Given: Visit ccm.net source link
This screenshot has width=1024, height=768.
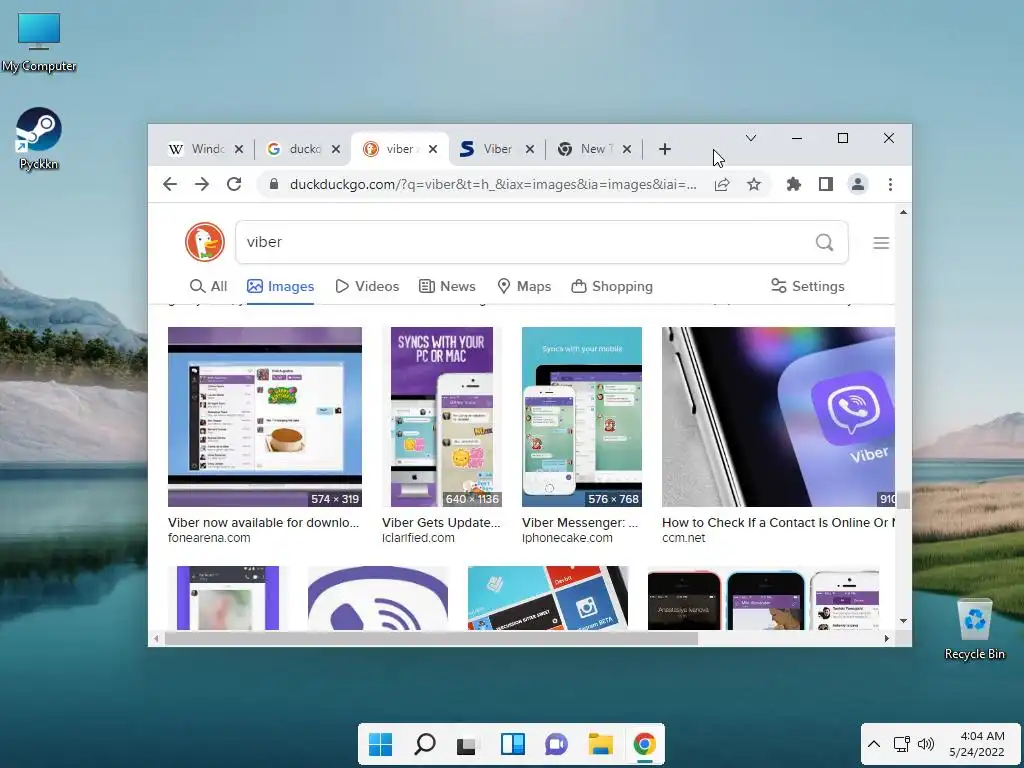Looking at the screenshot, I should pyautogui.click(x=684, y=538).
